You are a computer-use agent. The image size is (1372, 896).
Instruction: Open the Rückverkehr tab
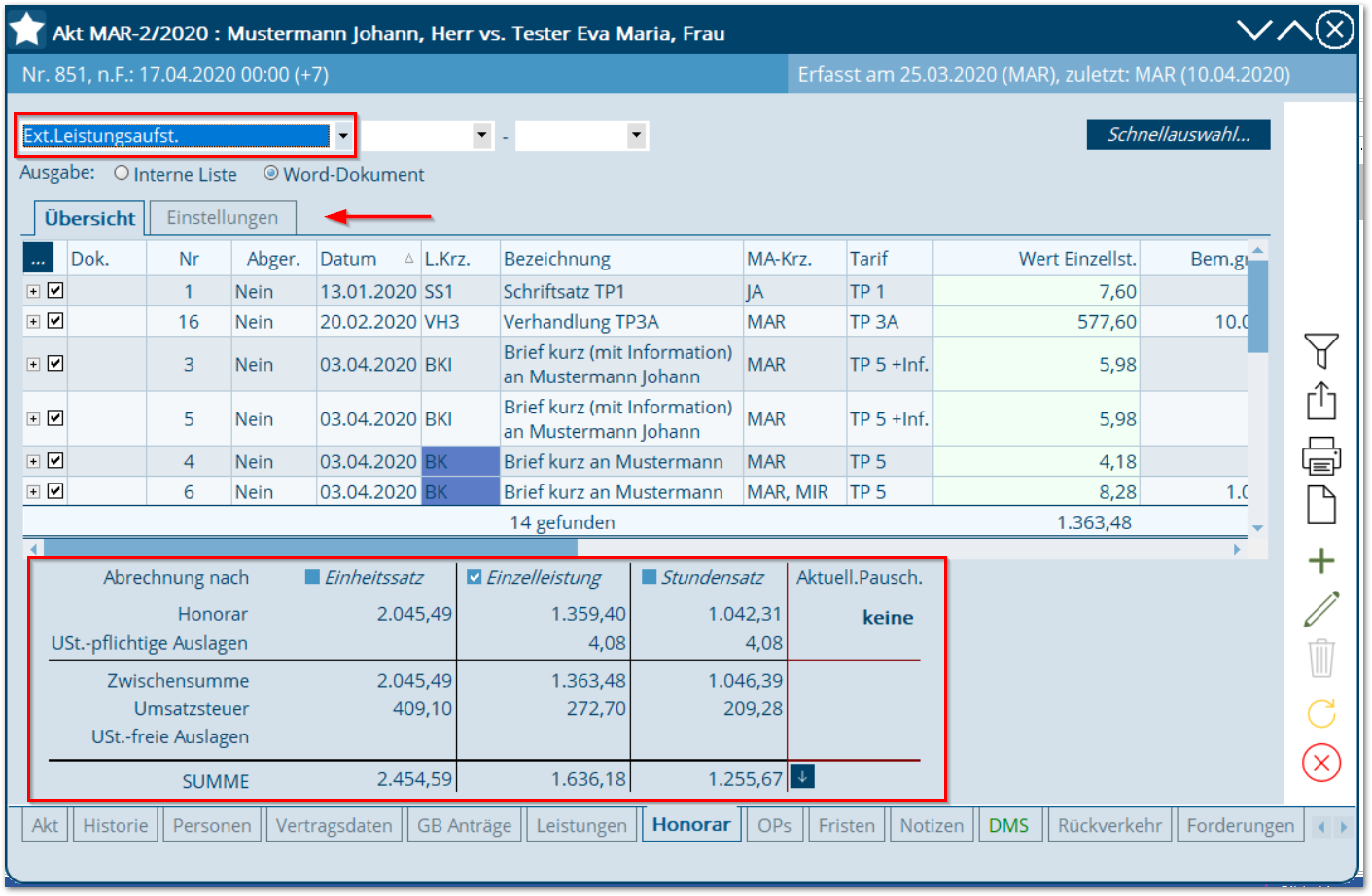pos(1109,825)
